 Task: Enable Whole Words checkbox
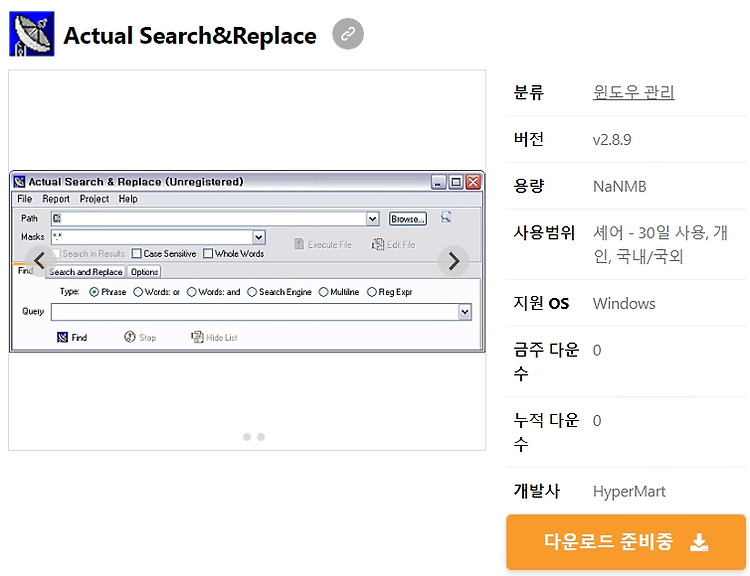pyautogui.click(x=208, y=254)
